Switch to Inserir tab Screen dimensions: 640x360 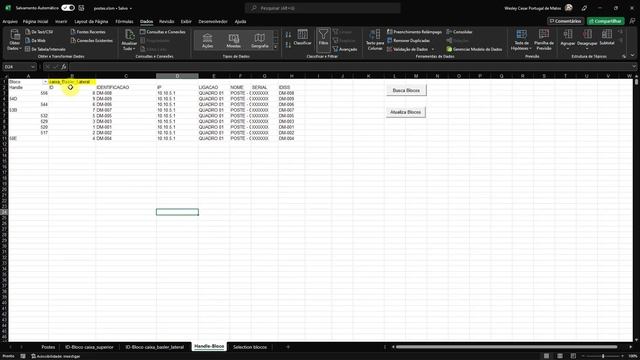[61, 22]
